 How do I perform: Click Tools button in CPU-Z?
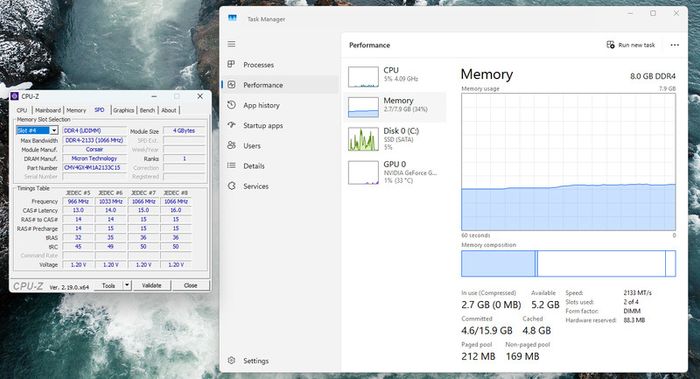(108, 286)
